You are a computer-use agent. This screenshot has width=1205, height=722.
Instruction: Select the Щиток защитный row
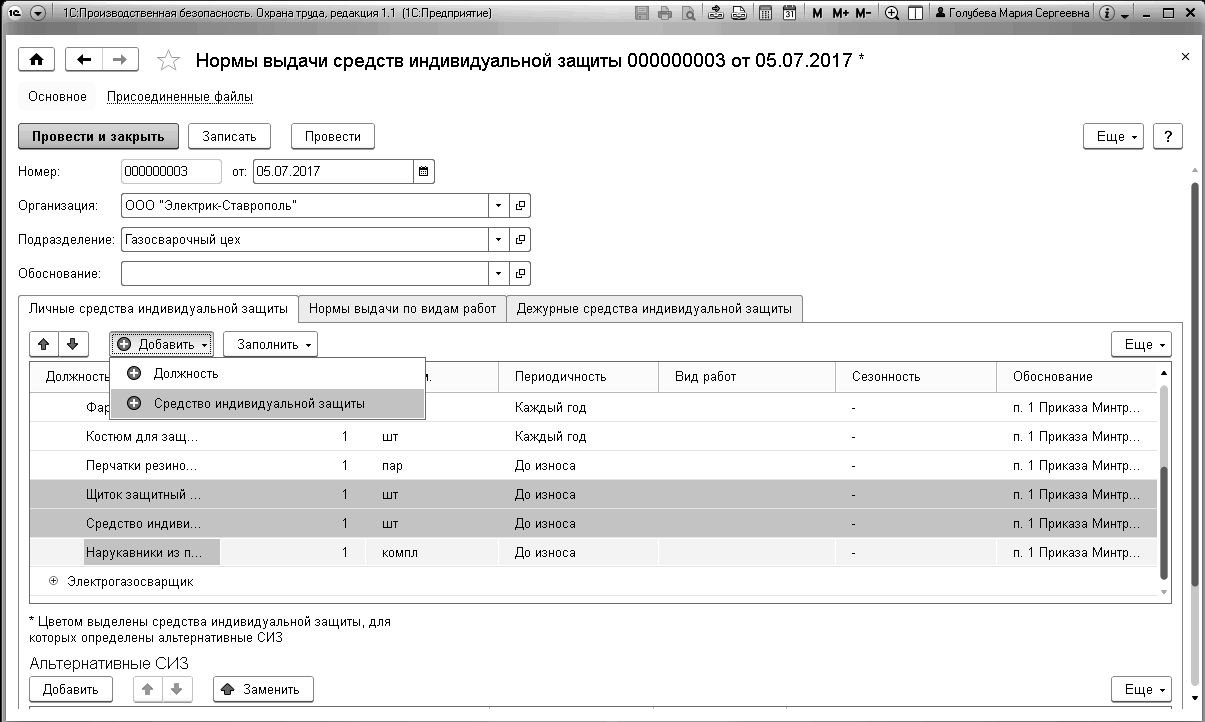(x=594, y=494)
